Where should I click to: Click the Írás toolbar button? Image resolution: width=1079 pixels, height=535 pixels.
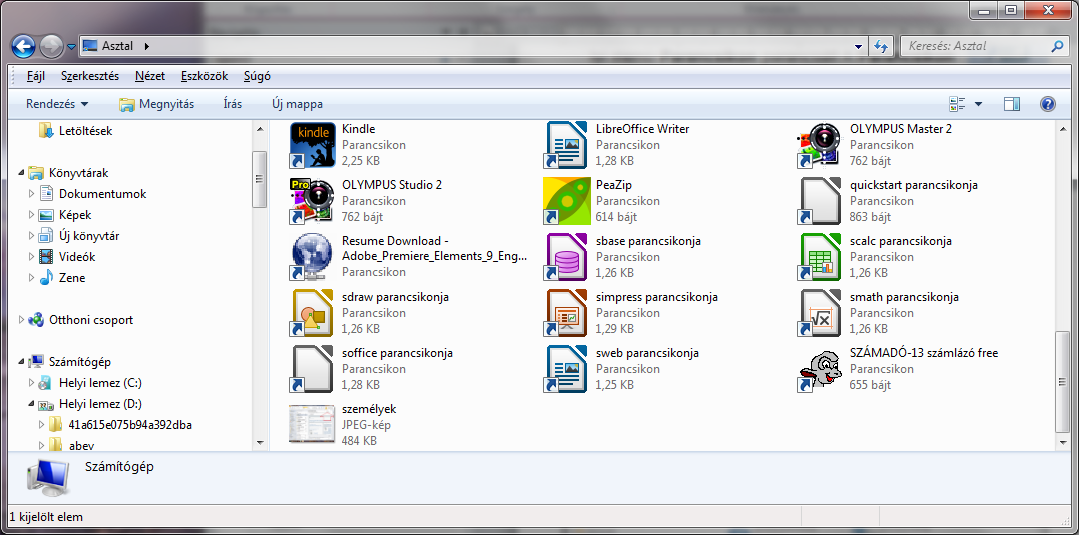click(233, 104)
